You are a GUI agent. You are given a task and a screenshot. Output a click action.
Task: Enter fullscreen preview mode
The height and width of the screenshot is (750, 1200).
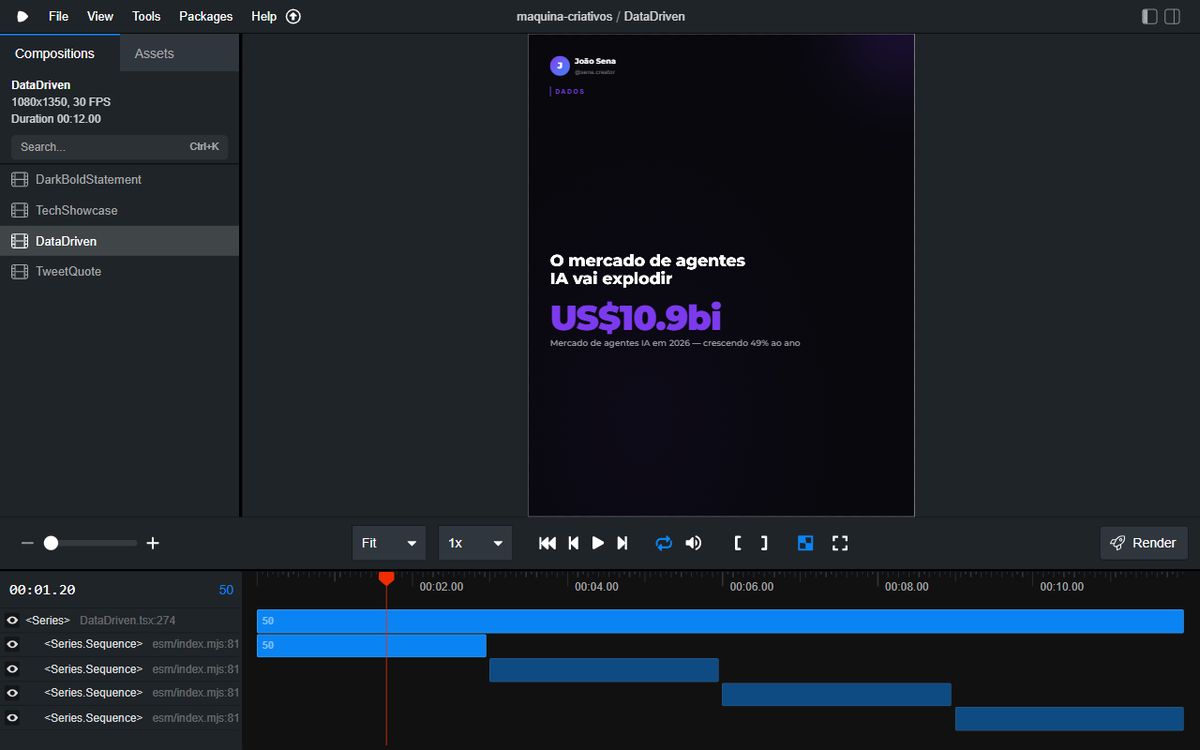840,543
